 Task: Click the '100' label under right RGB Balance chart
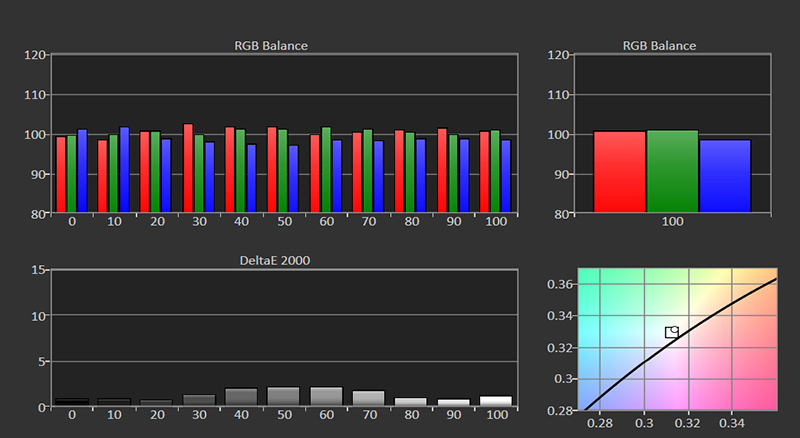click(x=672, y=222)
